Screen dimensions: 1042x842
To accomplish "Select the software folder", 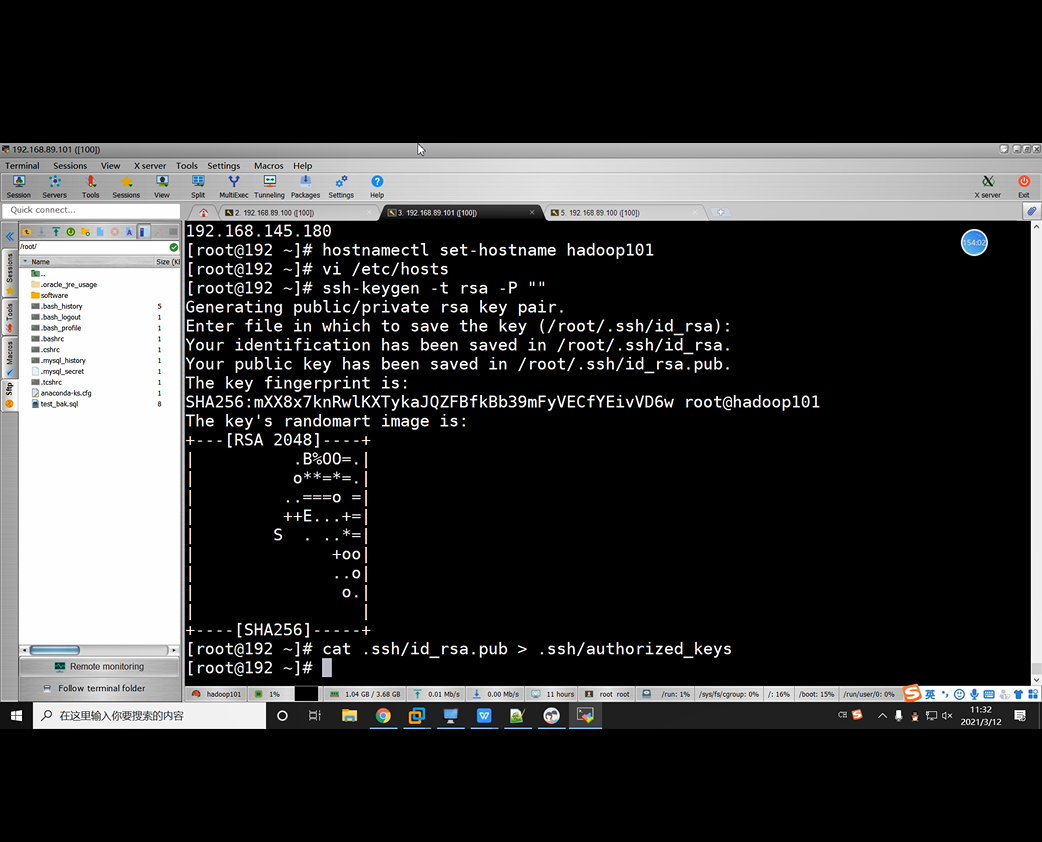I will click(x=54, y=296).
